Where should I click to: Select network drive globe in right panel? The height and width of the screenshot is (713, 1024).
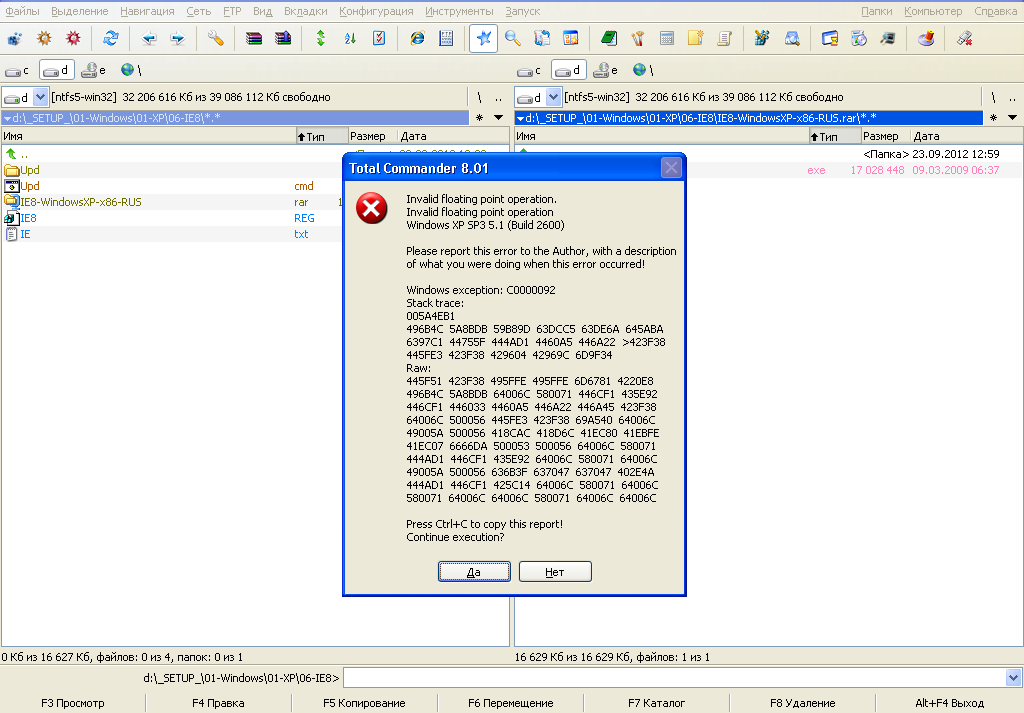tap(639, 70)
